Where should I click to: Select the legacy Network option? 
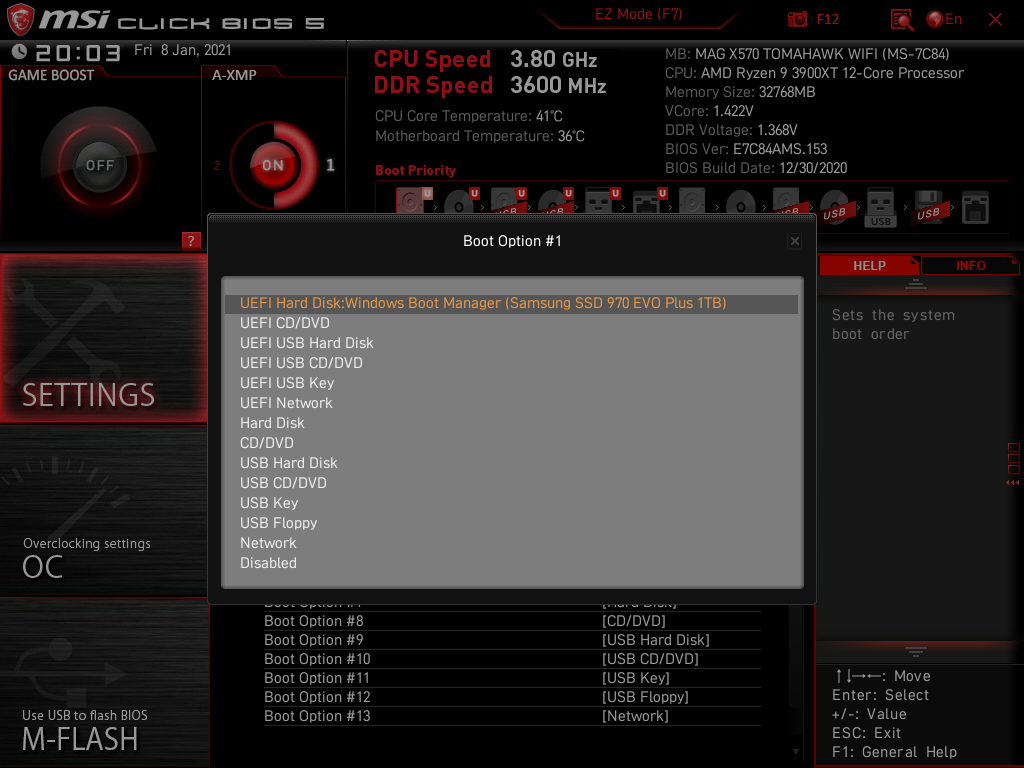pyautogui.click(x=511, y=543)
